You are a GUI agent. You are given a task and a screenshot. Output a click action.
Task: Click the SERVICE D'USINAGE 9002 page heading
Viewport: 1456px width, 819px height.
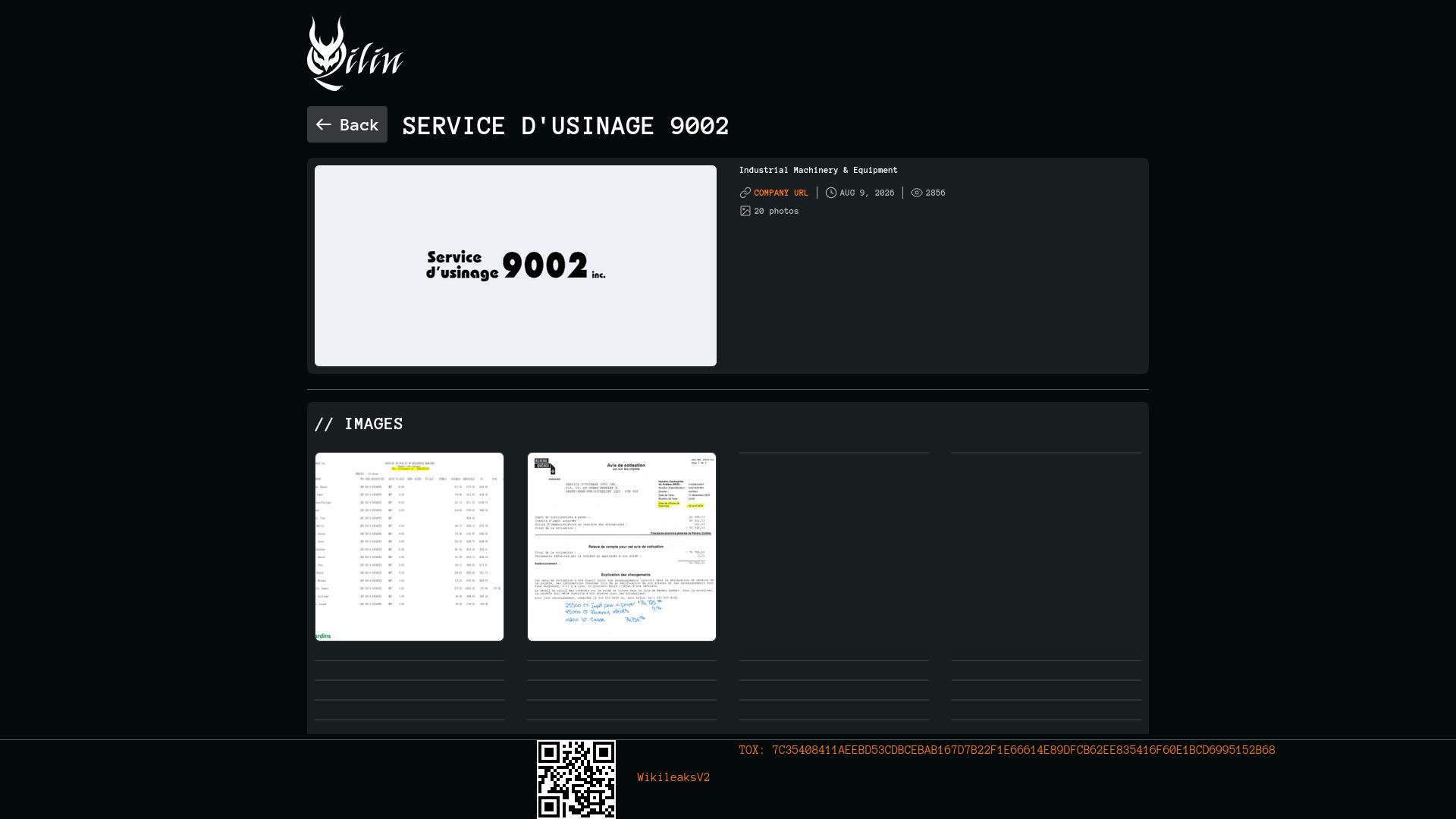point(566,125)
